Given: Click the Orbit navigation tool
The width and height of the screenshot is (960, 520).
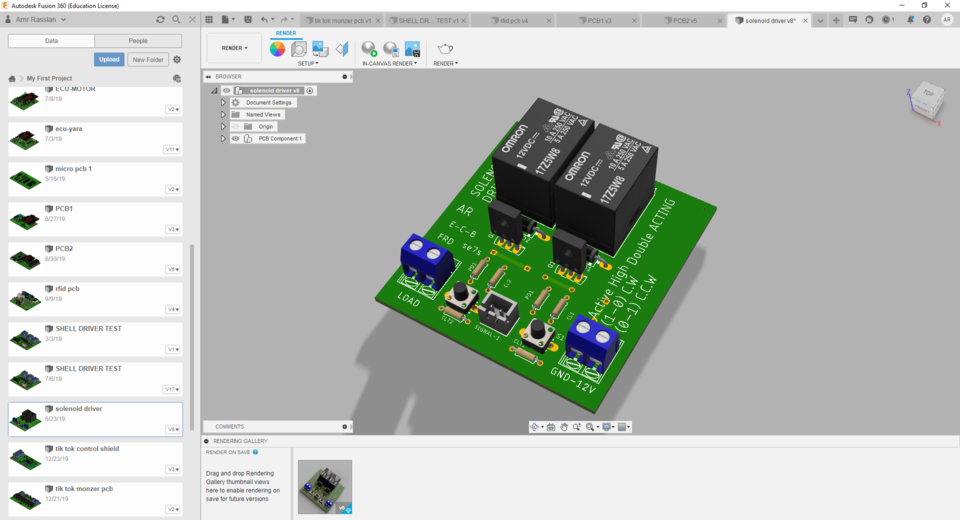Looking at the screenshot, I should coord(535,427).
